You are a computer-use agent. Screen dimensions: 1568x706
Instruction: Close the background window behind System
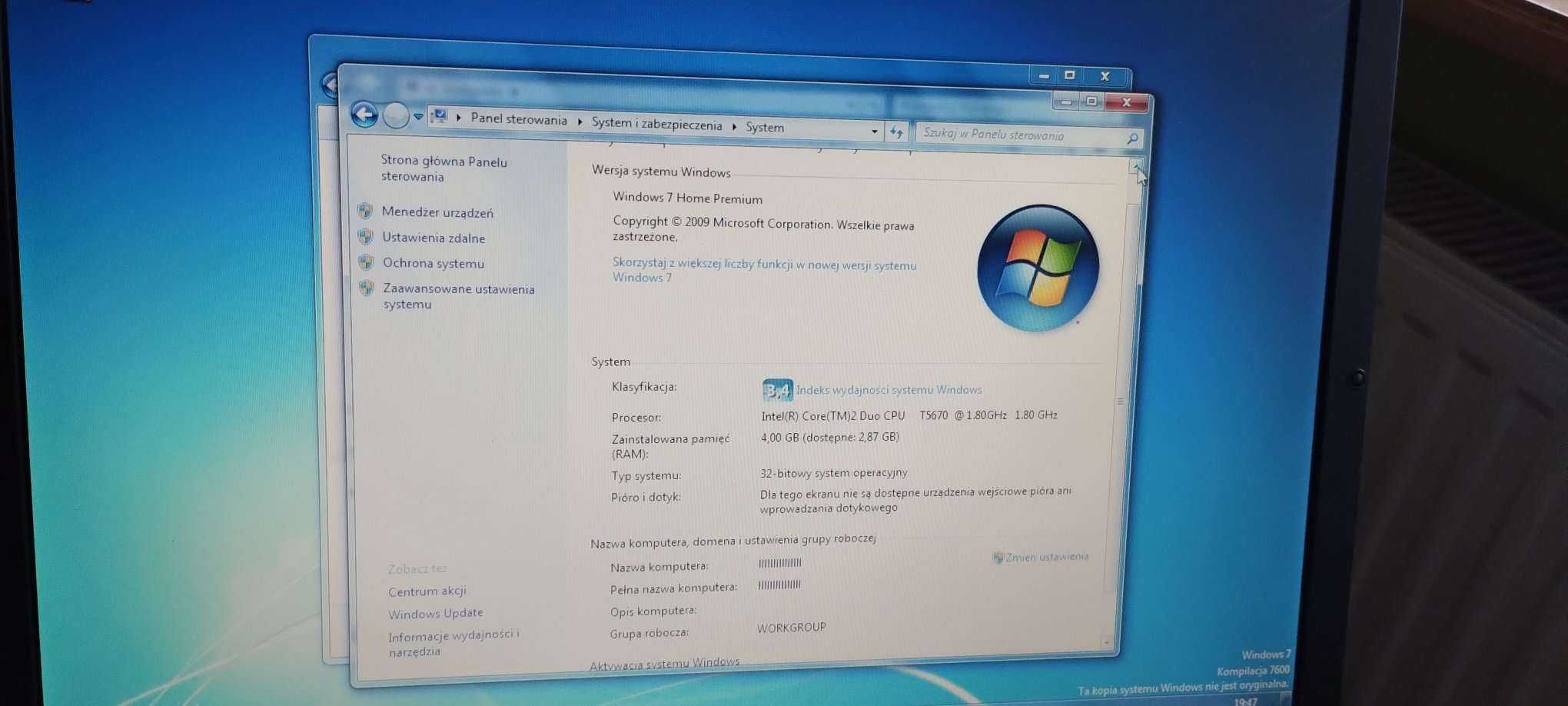pos(1105,76)
